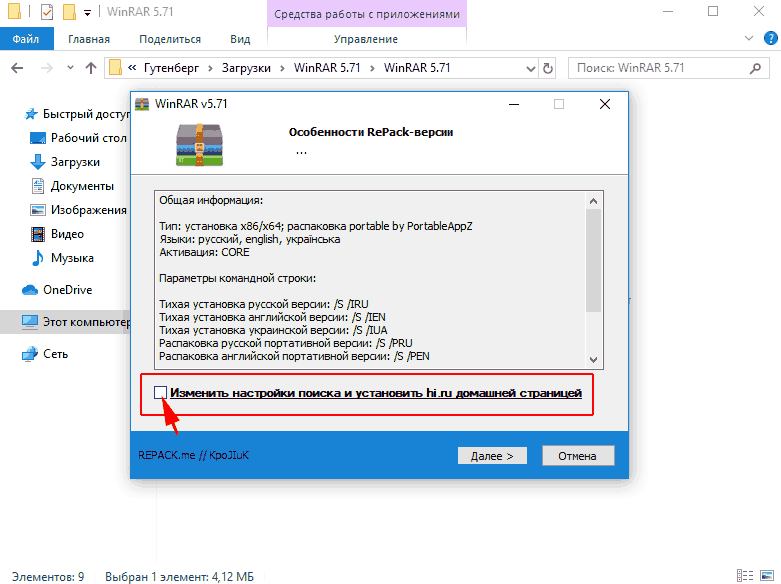Refresh the Explorer folder view
Image resolution: width=781 pixels, height=584 pixels.
[x=548, y=68]
